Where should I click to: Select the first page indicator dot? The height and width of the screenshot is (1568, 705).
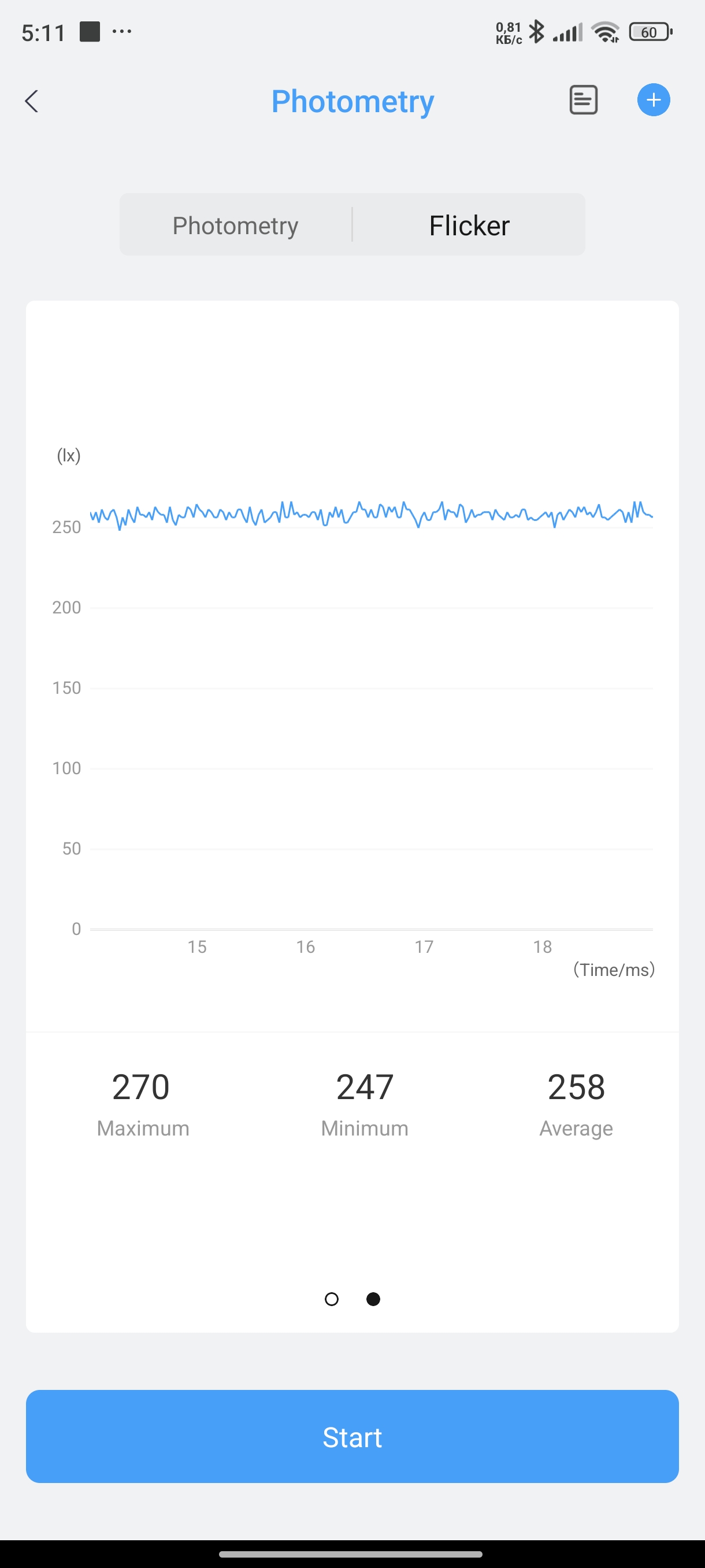pos(332,1299)
